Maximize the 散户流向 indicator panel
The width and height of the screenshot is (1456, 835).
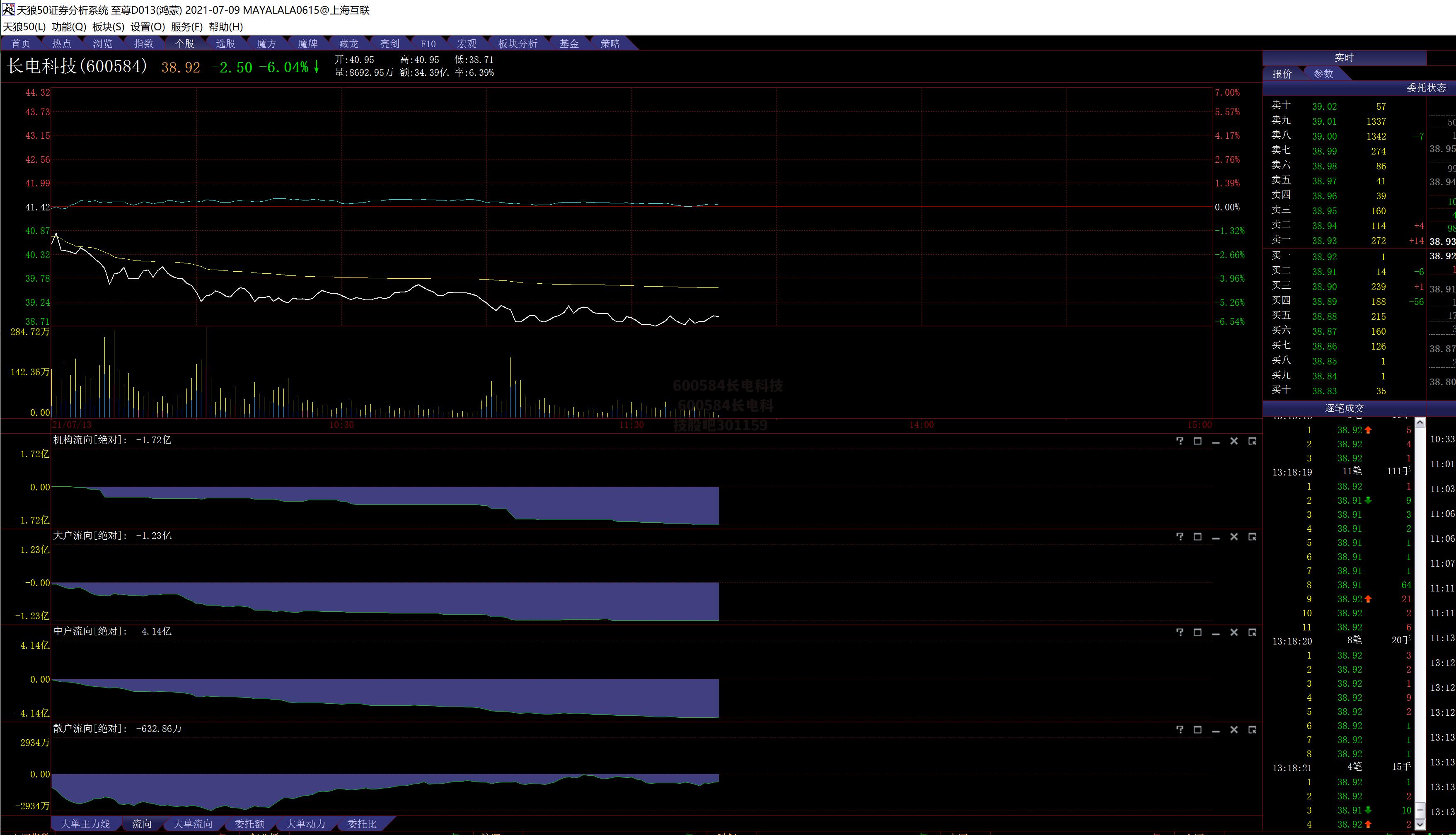pos(1197,729)
